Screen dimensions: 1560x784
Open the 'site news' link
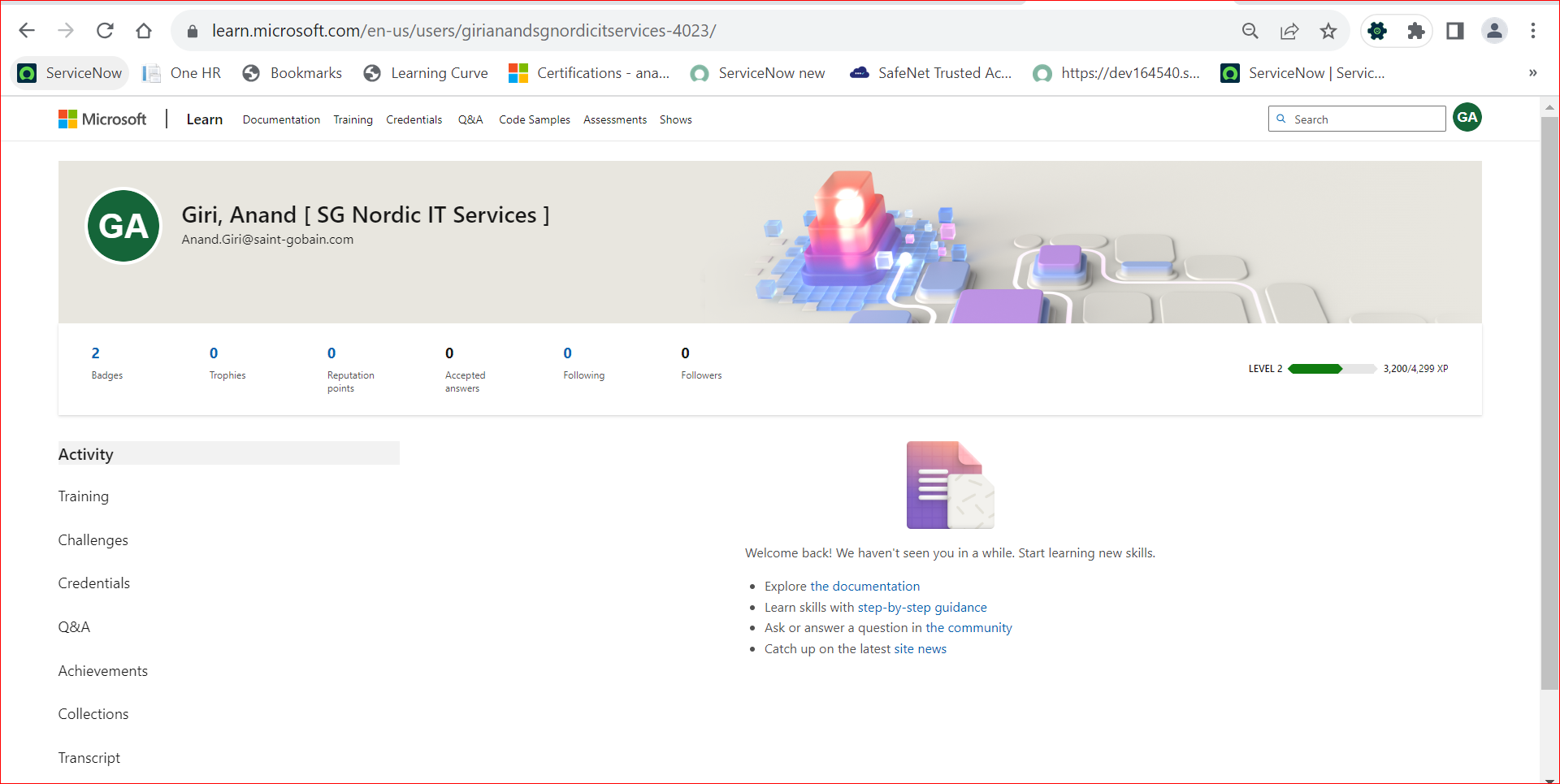click(920, 649)
